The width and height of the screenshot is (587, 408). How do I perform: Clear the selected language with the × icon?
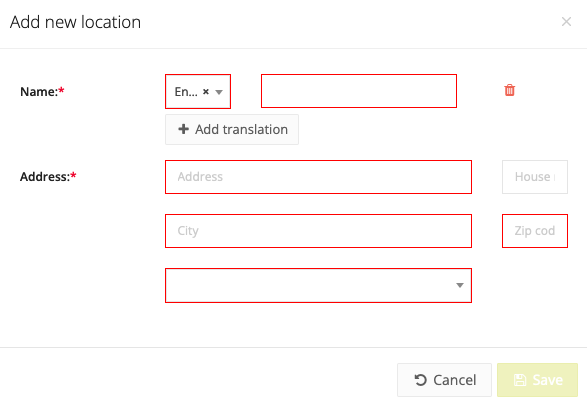tap(206, 91)
